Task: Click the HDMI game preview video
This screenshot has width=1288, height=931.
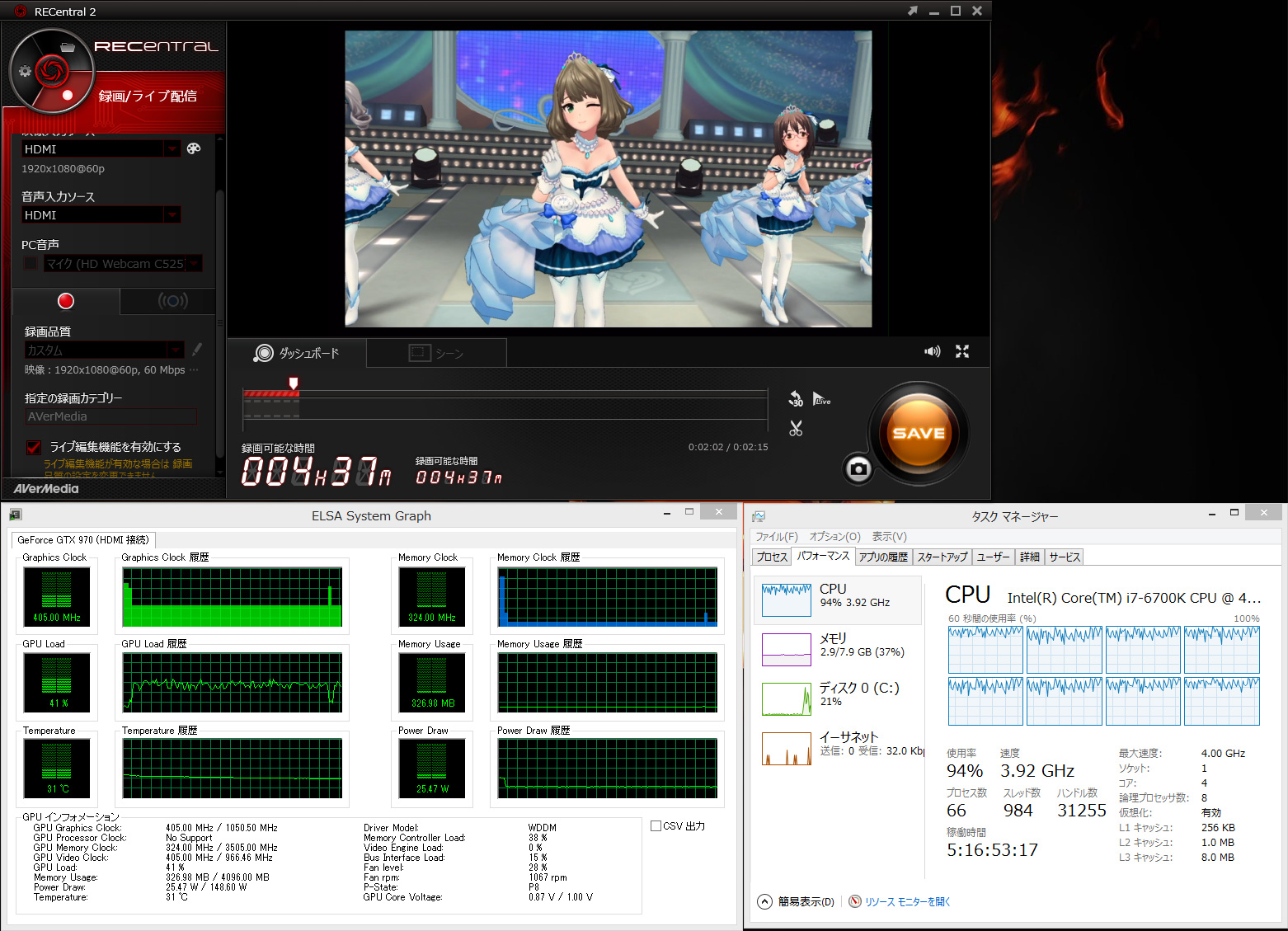Action: 609,179
